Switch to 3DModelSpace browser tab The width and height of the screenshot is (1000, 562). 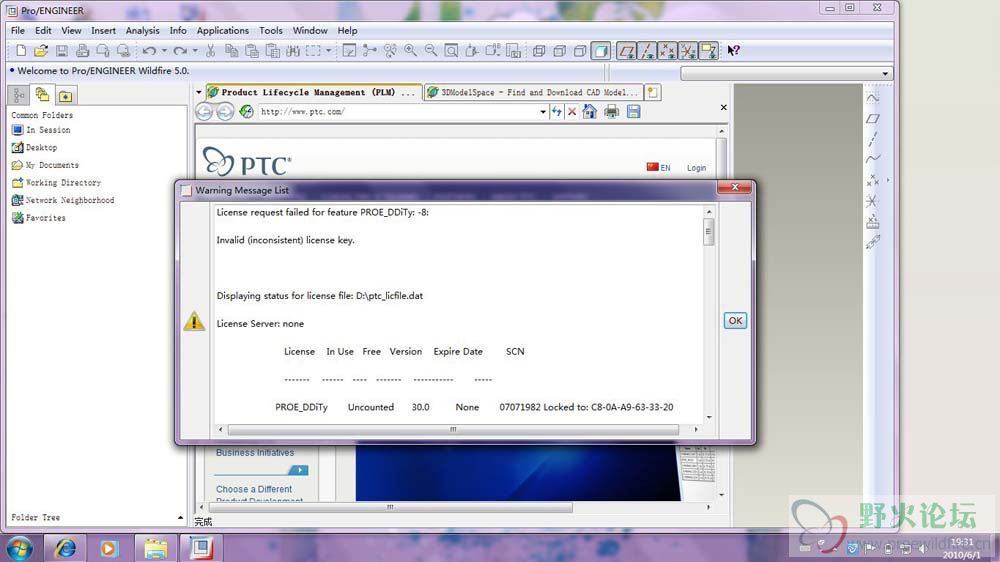click(x=533, y=92)
